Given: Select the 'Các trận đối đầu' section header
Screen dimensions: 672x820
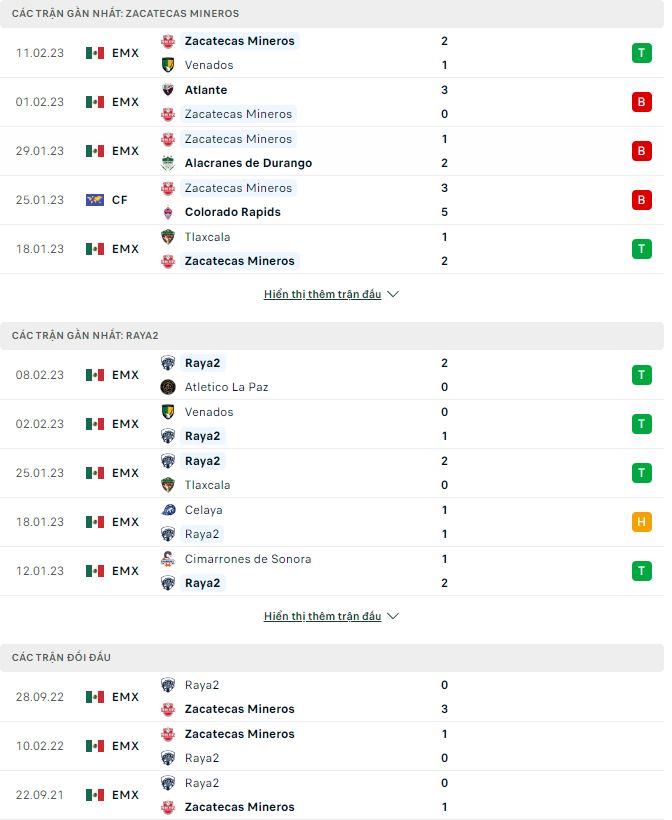Looking at the screenshot, I should [62, 657].
